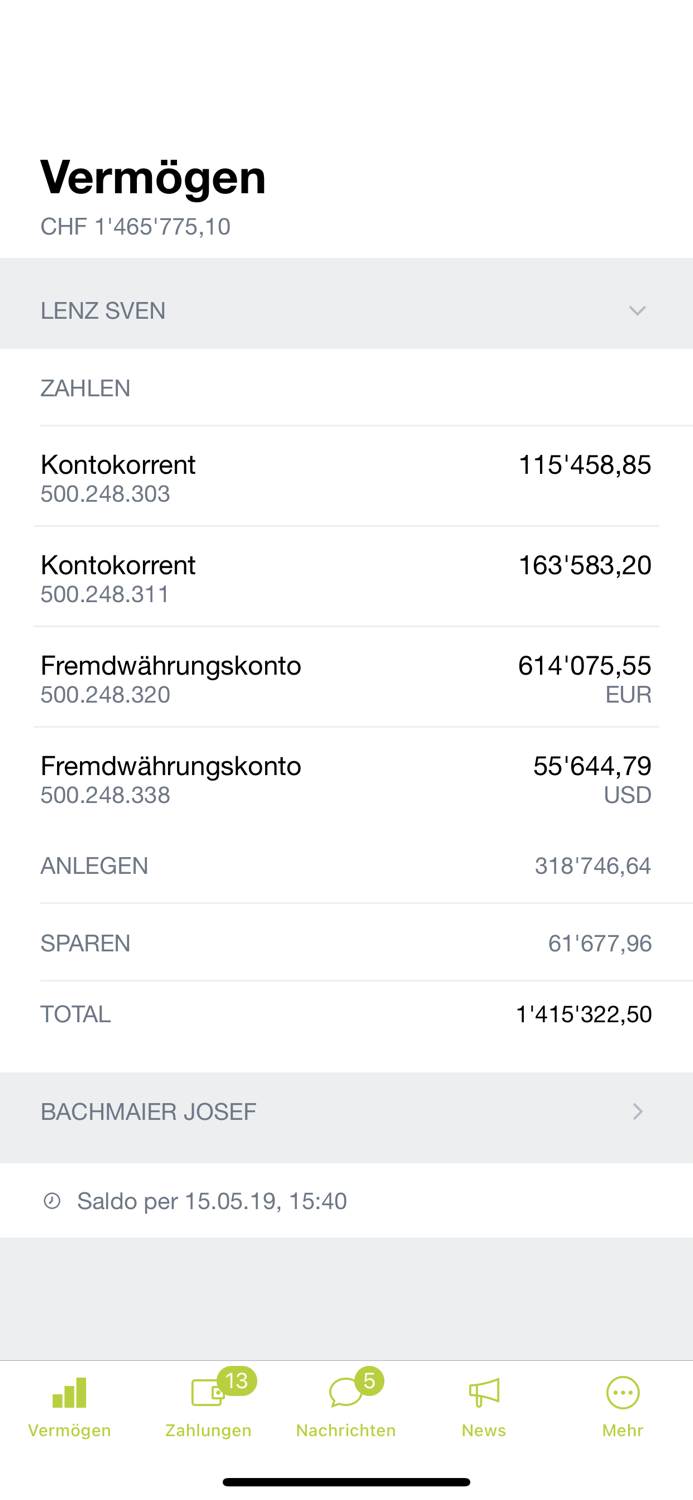Select the SPAREN savings row
This screenshot has height=1500, width=693.
click(x=346, y=942)
